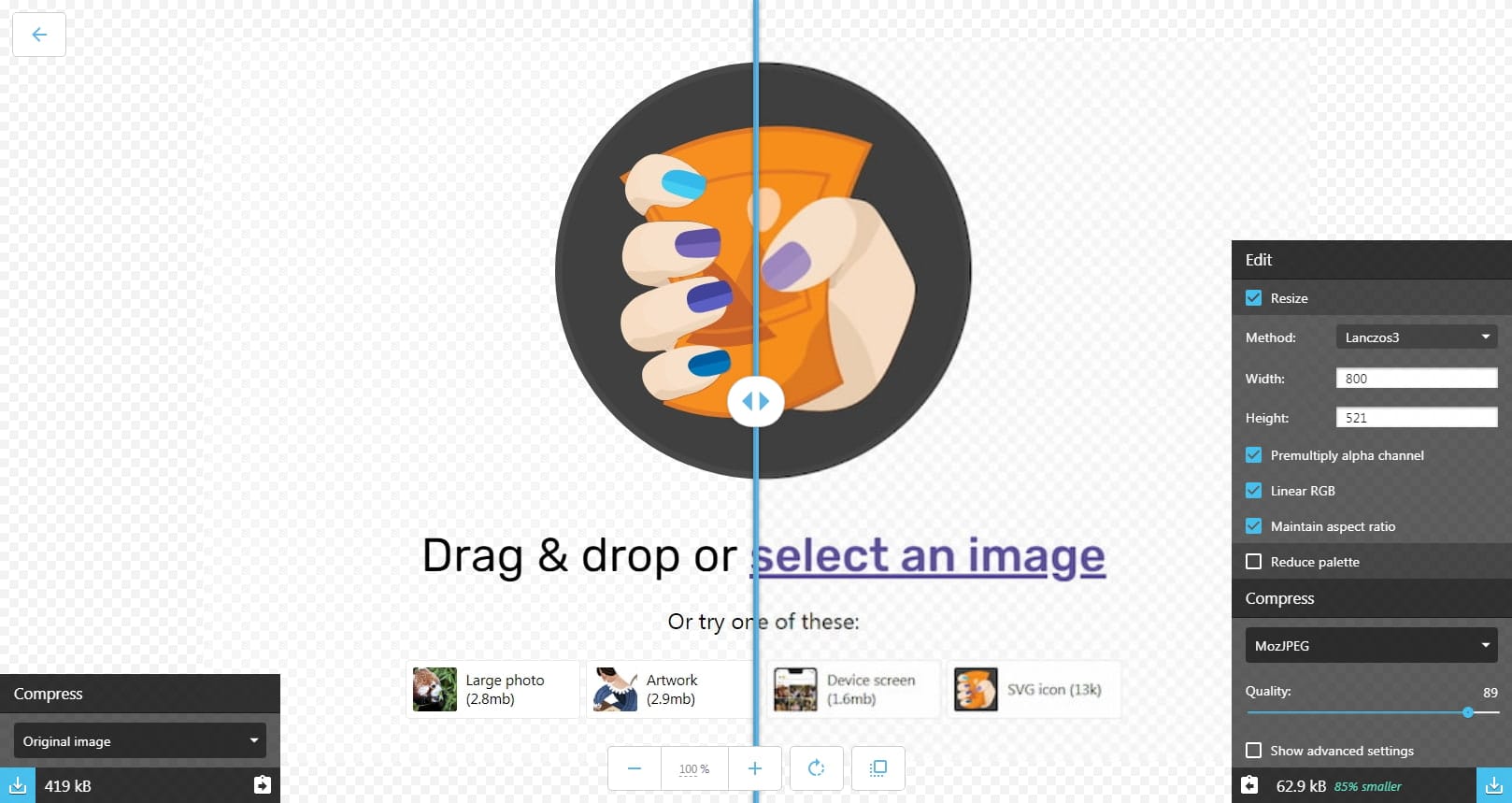Open the Lanczos3 method dropdown
Screen dimensions: 1512x803
(1417, 337)
